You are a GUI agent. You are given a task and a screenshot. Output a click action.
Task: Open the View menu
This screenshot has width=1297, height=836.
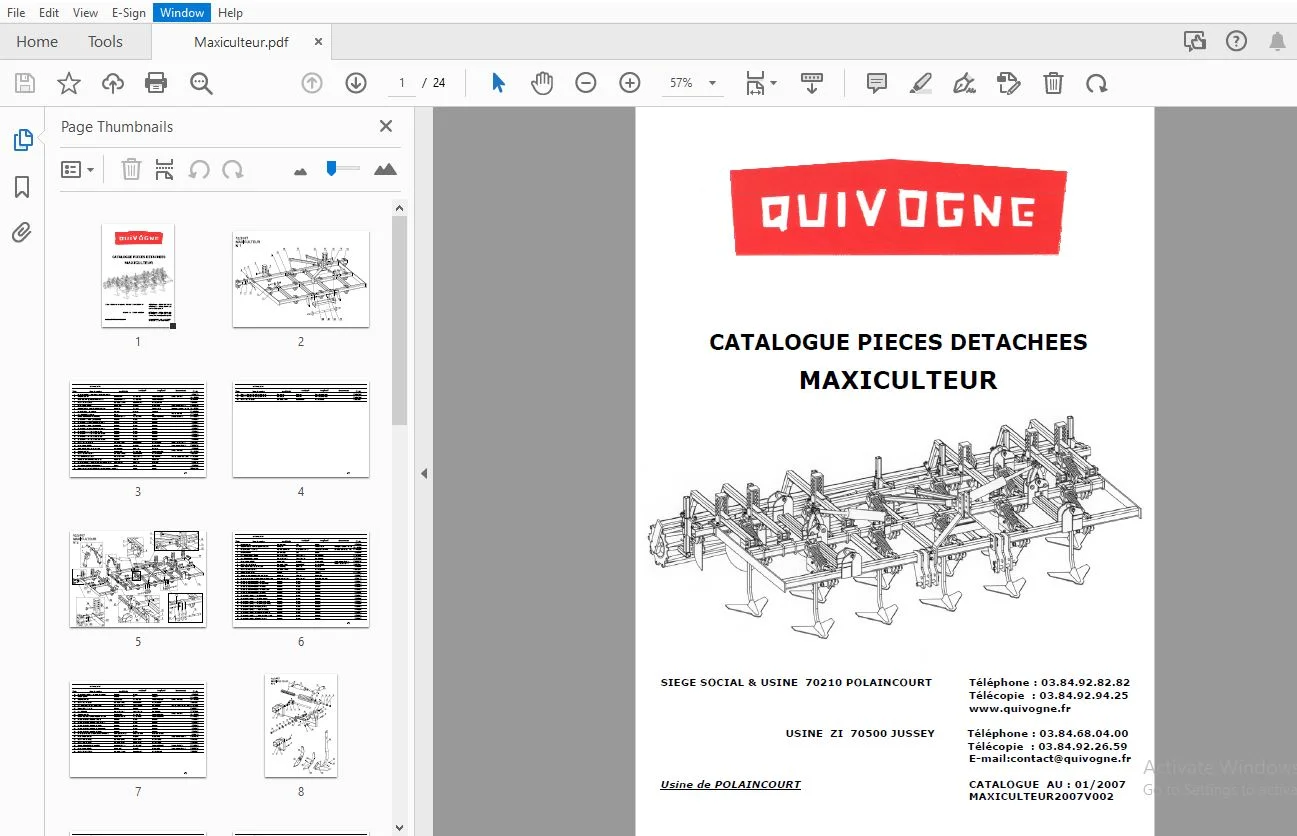tap(85, 12)
